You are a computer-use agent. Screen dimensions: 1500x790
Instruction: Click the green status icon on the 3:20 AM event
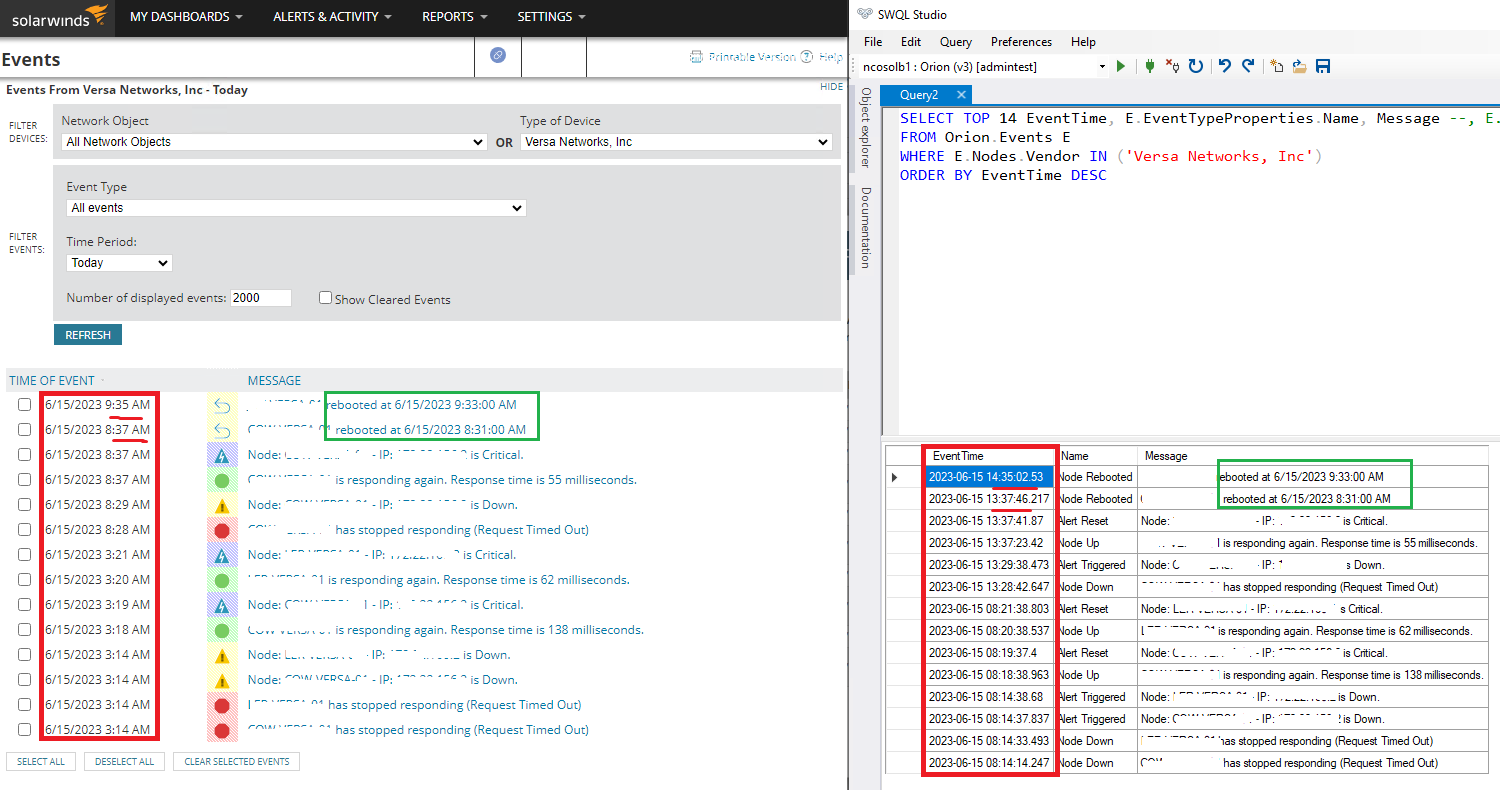click(x=222, y=580)
